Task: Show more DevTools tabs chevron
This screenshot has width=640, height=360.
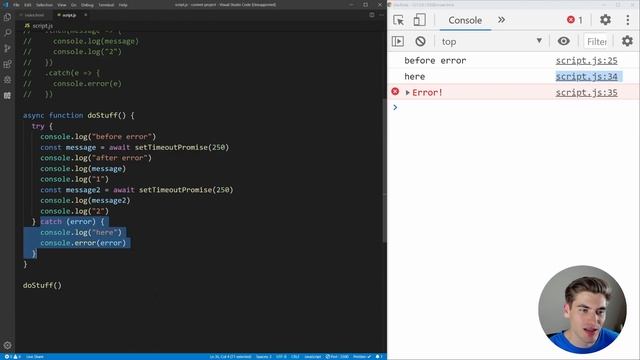Action: click(x=501, y=20)
